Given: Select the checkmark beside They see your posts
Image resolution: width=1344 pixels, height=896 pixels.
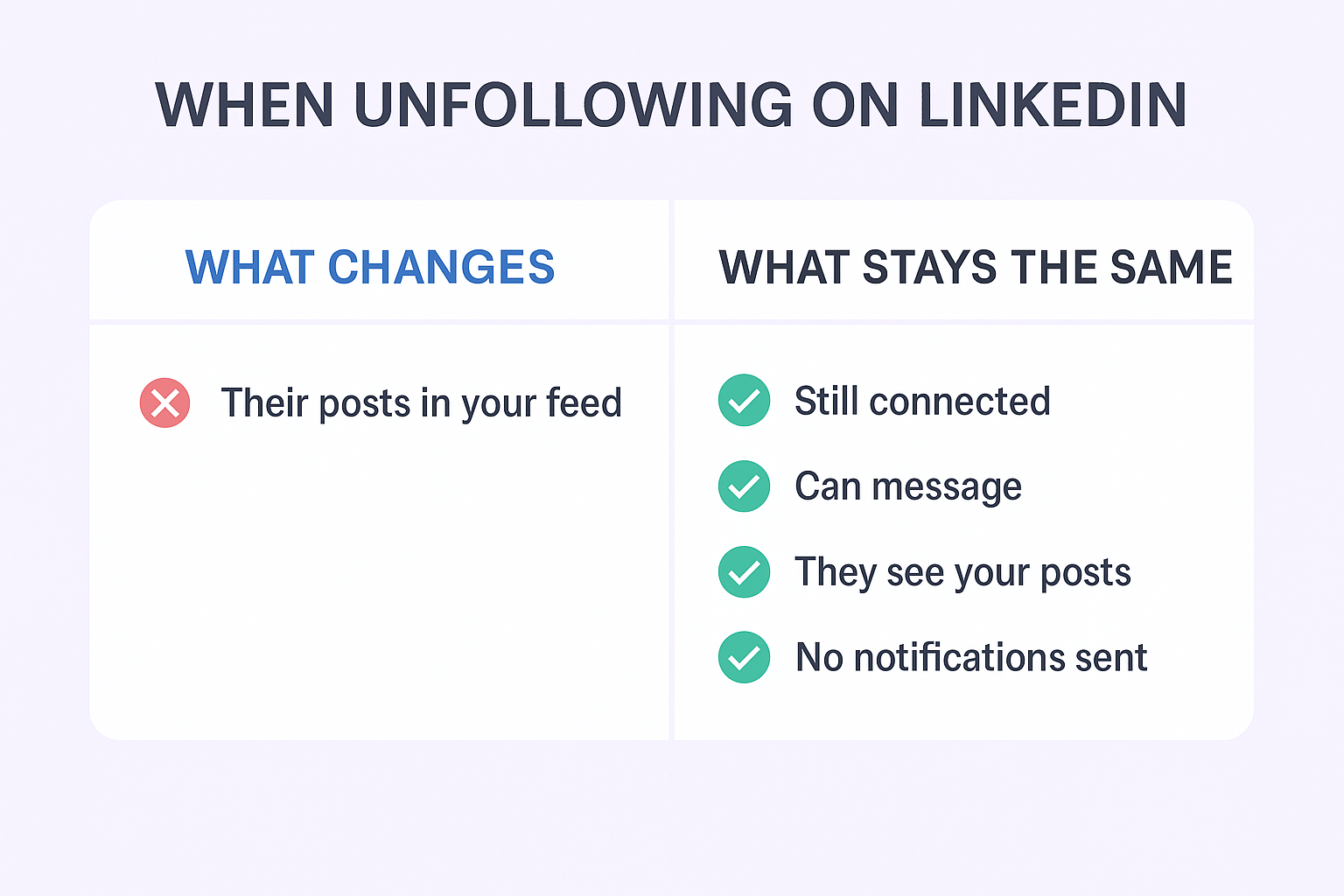Looking at the screenshot, I should click(x=744, y=572).
